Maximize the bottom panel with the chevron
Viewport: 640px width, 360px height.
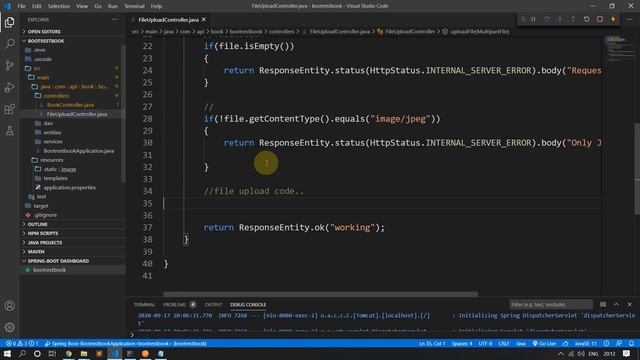click(616, 304)
